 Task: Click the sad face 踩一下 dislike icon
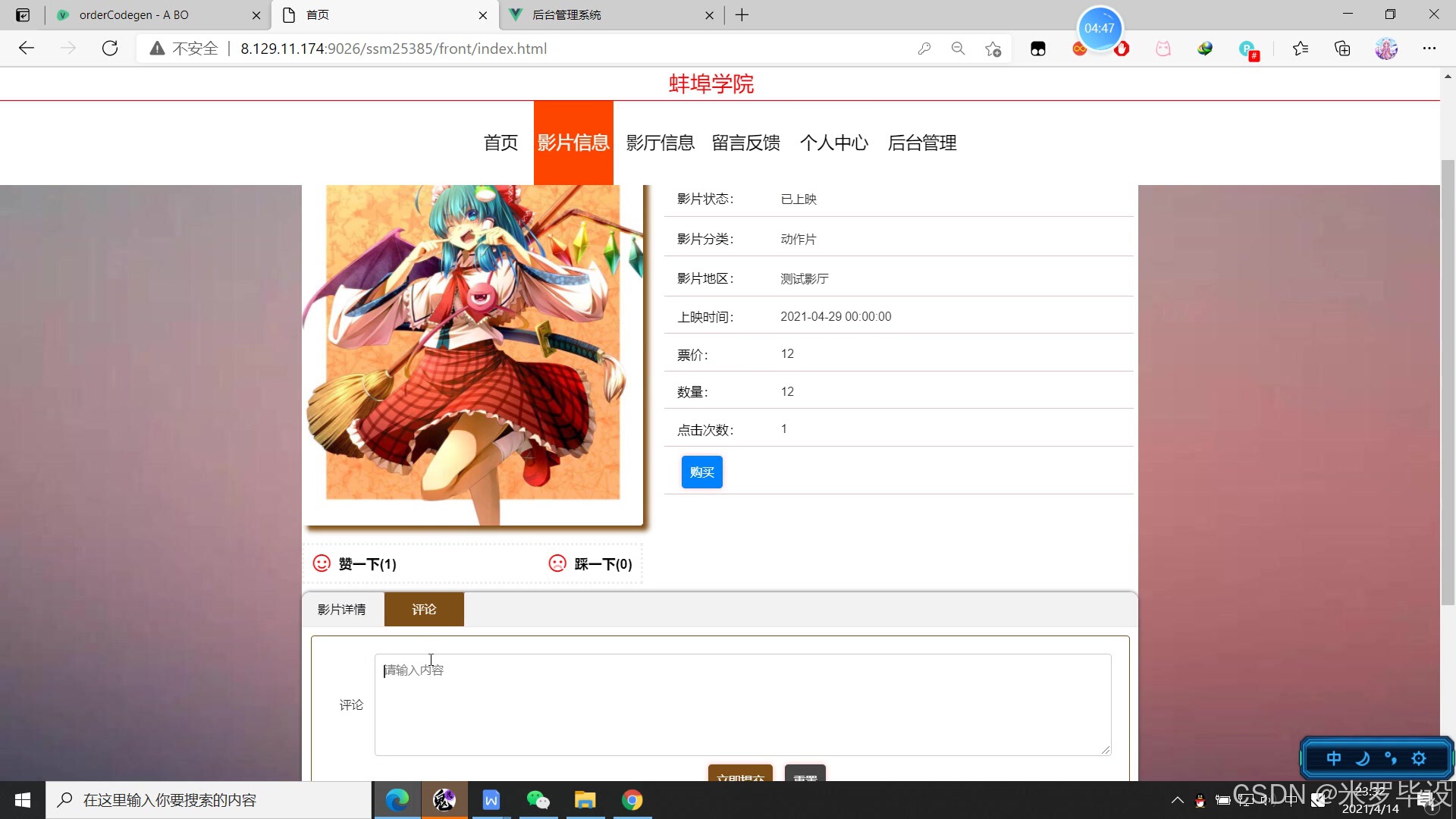[557, 563]
